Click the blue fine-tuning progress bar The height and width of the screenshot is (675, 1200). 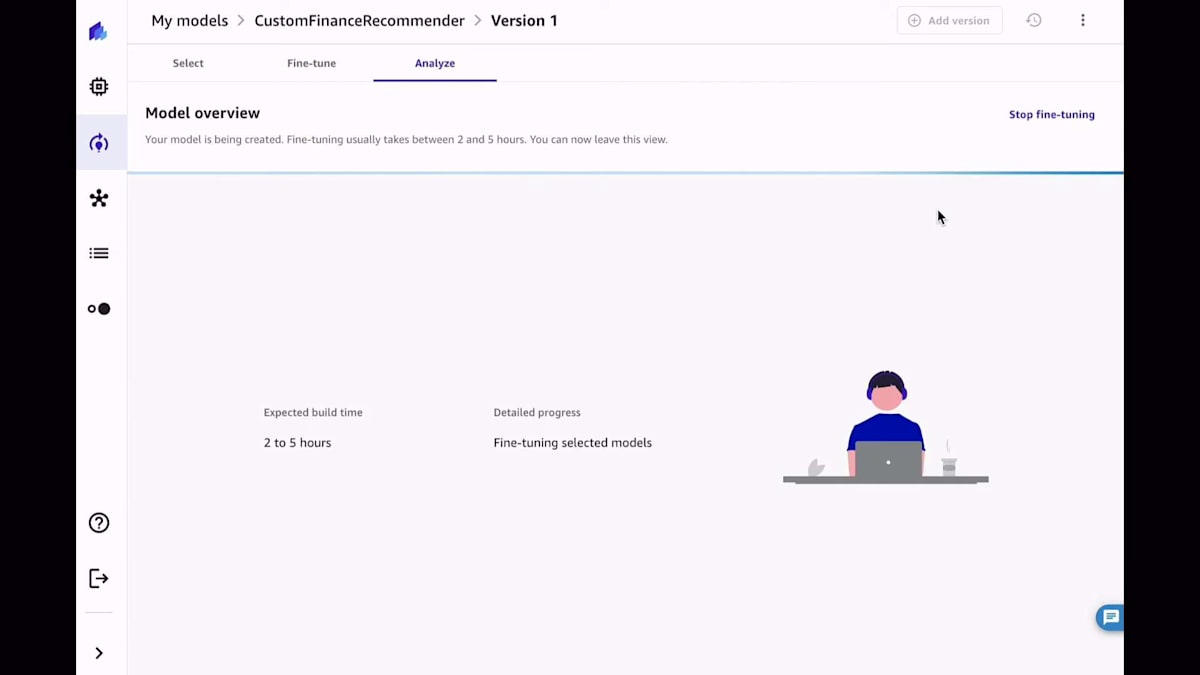pos(625,173)
